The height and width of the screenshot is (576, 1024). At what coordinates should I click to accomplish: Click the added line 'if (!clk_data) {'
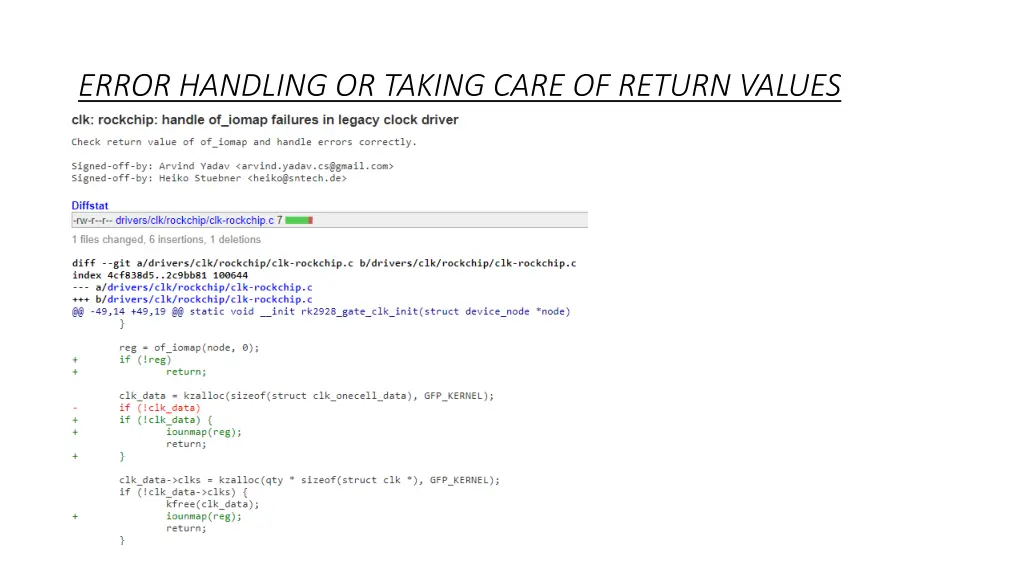point(165,420)
